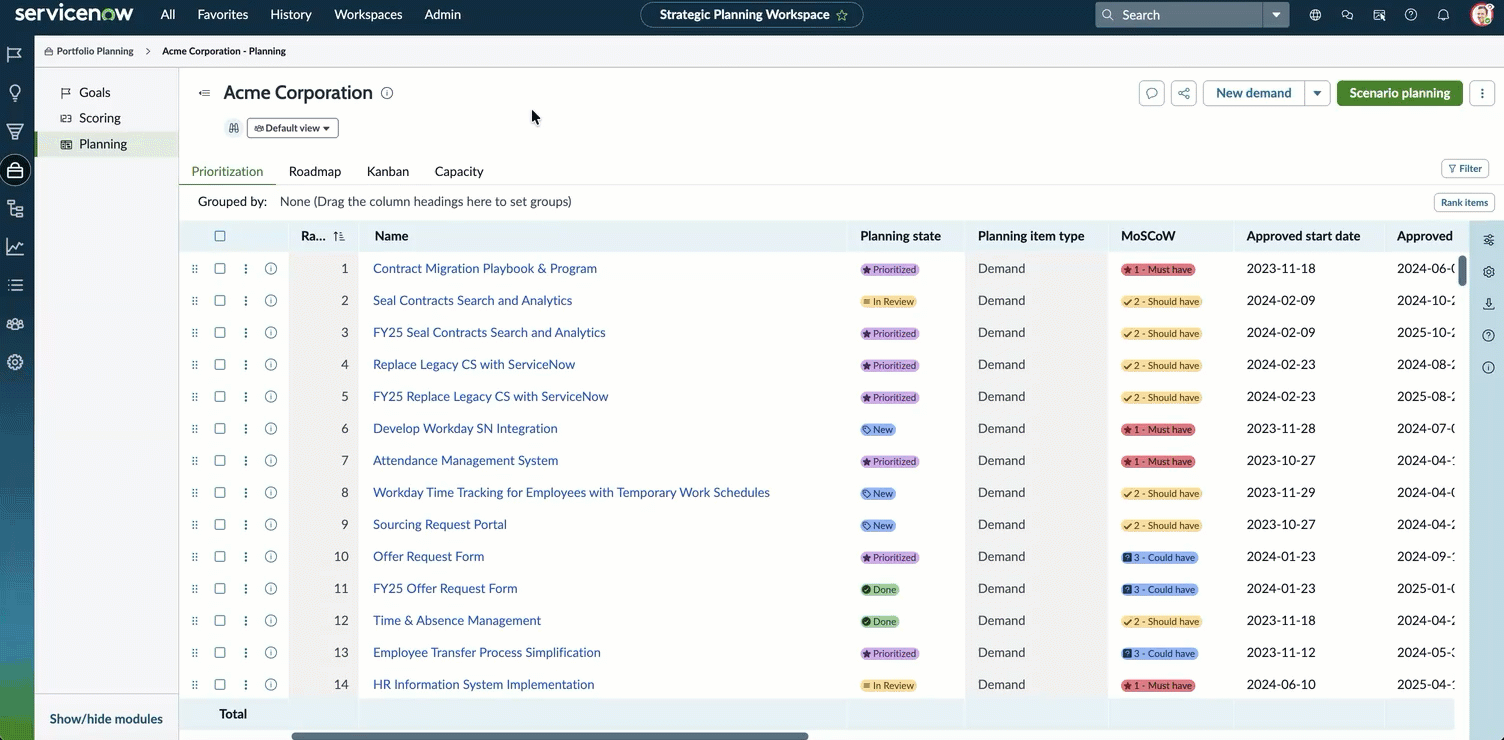Viewport: 1504px width, 740px height.
Task: Open the Develop Workday SN Integration link
Action: pyautogui.click(x=465, y=429)
